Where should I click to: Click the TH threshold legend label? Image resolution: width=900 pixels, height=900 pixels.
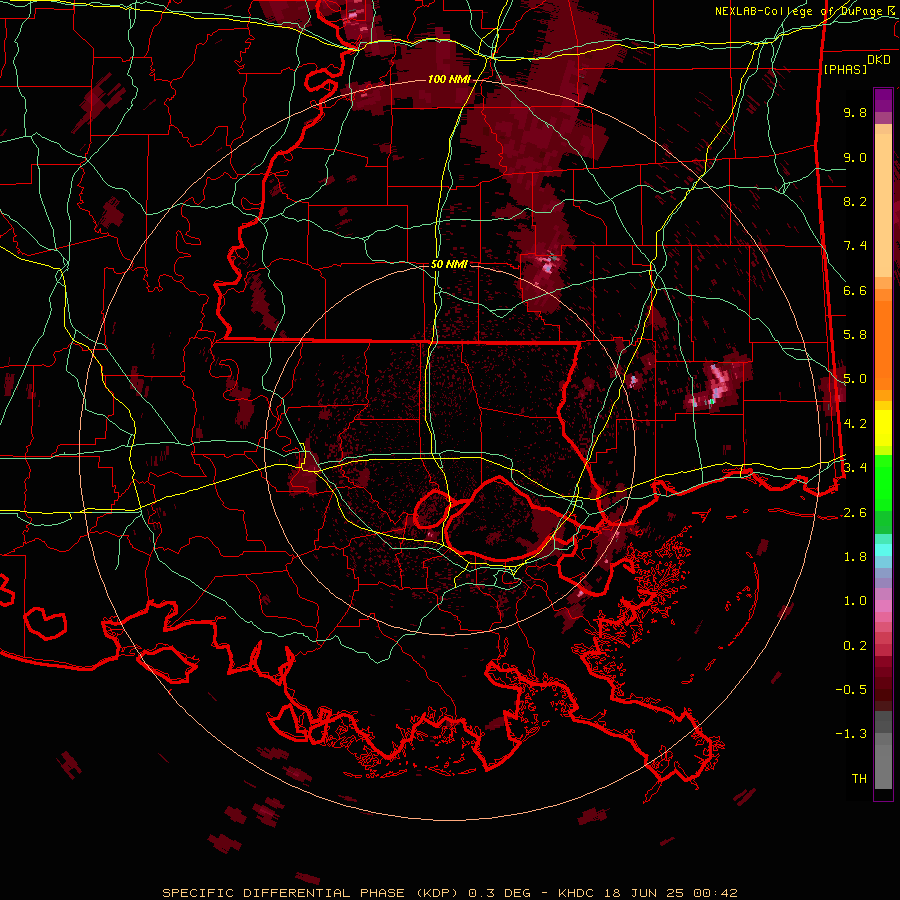[x=859, y=778]
